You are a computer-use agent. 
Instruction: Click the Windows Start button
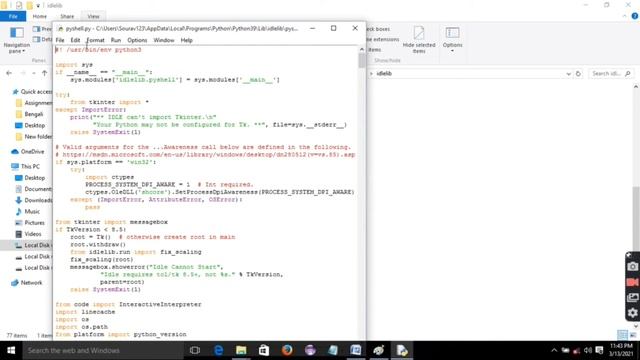click(x=11, y=350)
